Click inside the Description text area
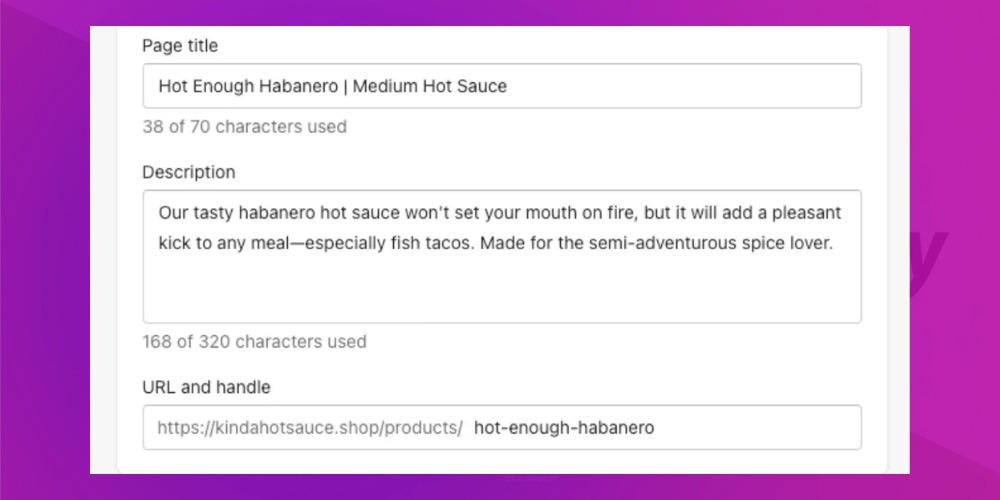 coord(500,256)
